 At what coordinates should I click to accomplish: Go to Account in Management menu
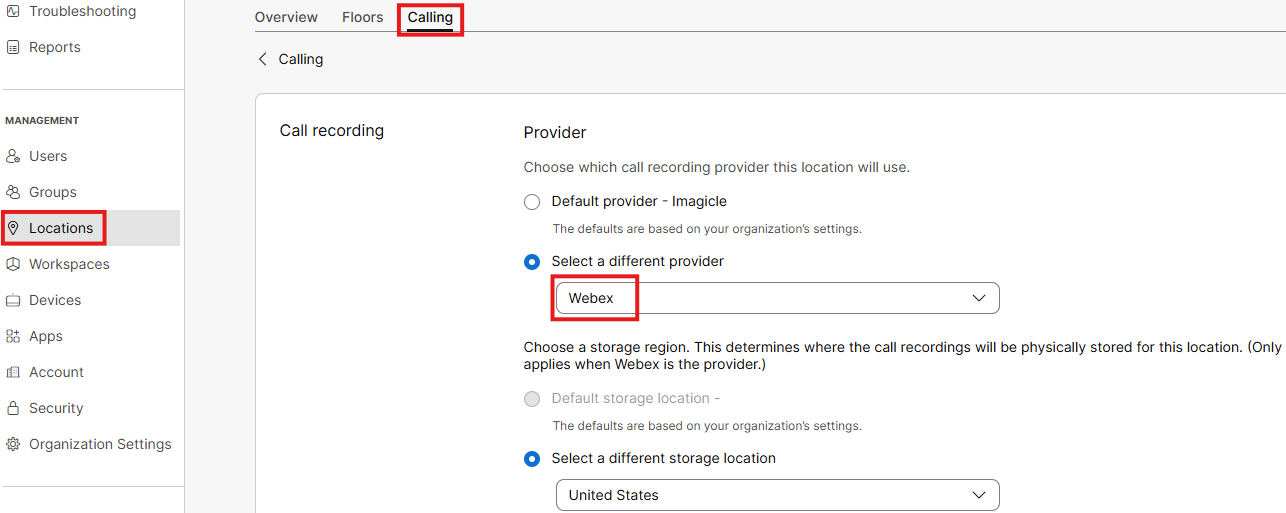[56, 372]
